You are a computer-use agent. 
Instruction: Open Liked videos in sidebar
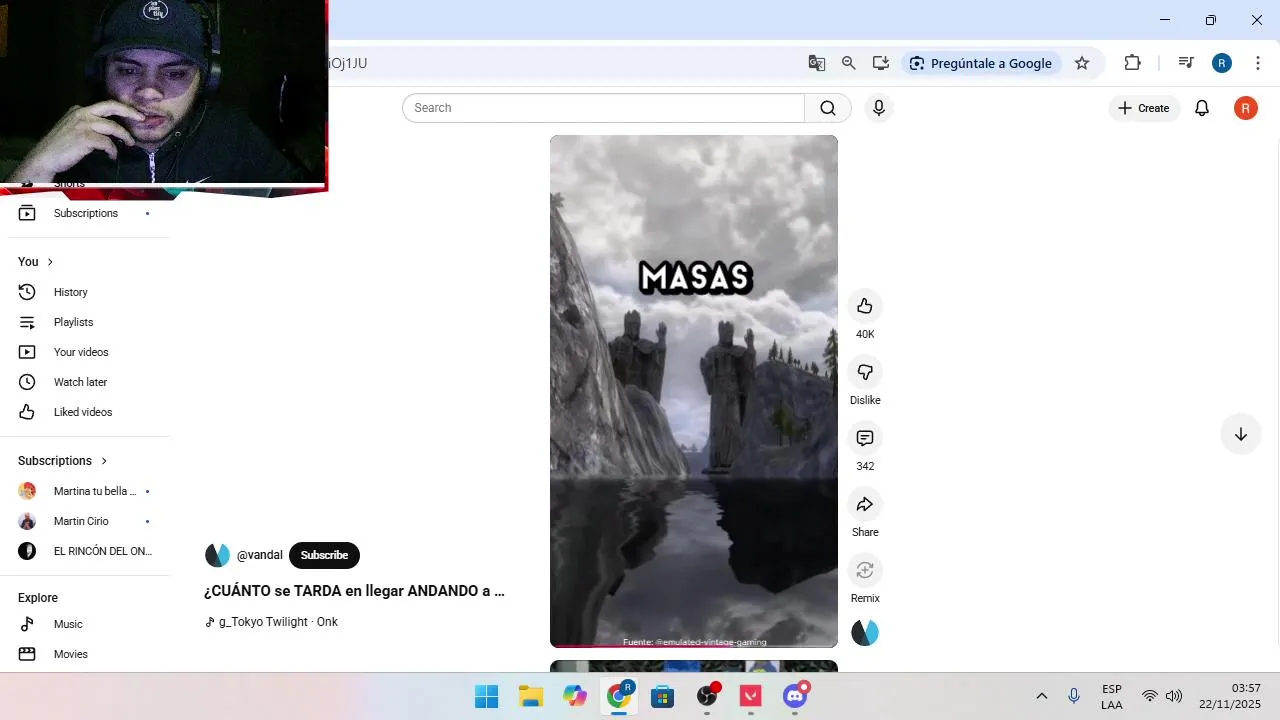(x=85, y=412)
